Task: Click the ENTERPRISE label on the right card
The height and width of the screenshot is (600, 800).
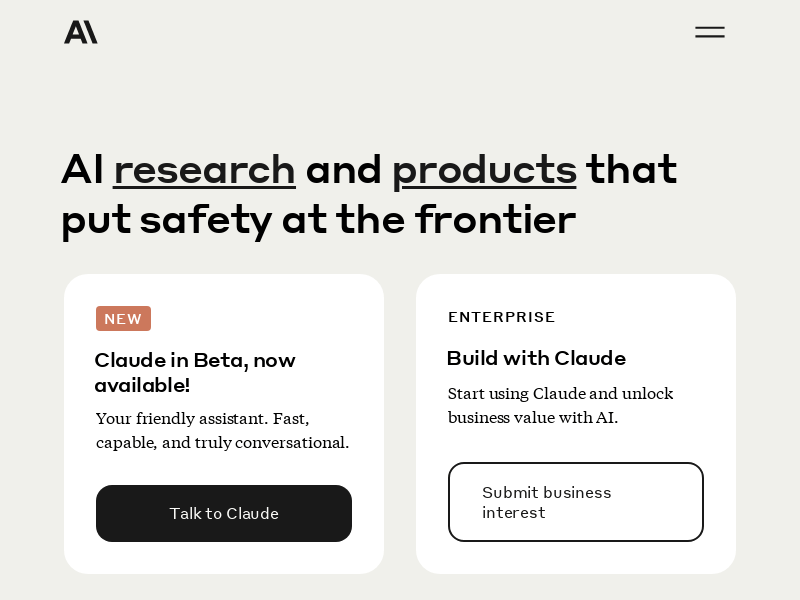Action: (x=502, y=317)
